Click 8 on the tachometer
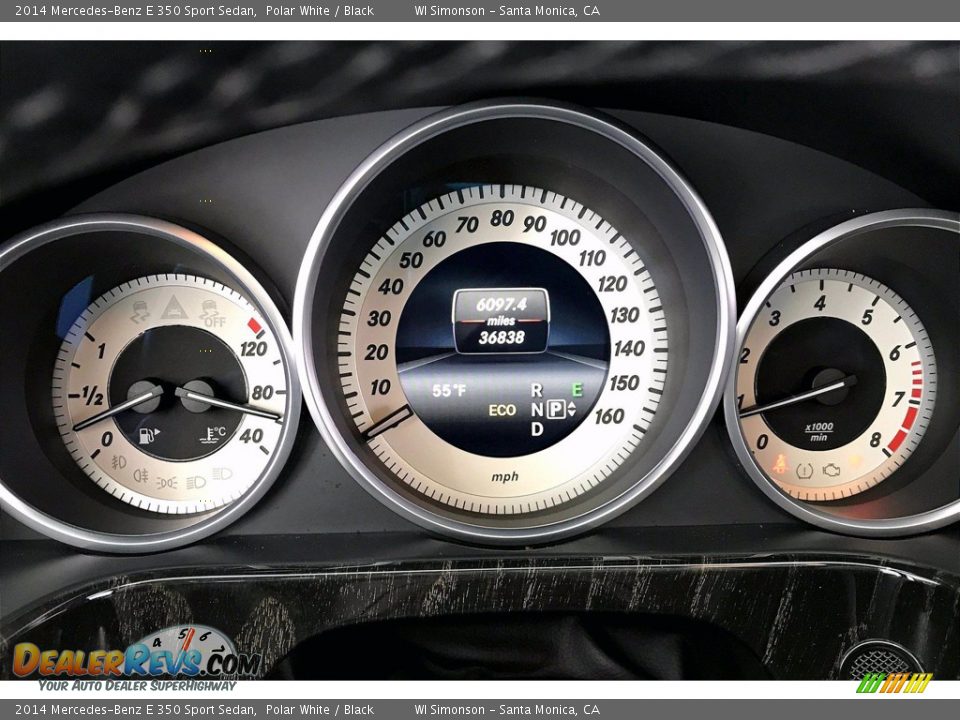 point(876,440)
